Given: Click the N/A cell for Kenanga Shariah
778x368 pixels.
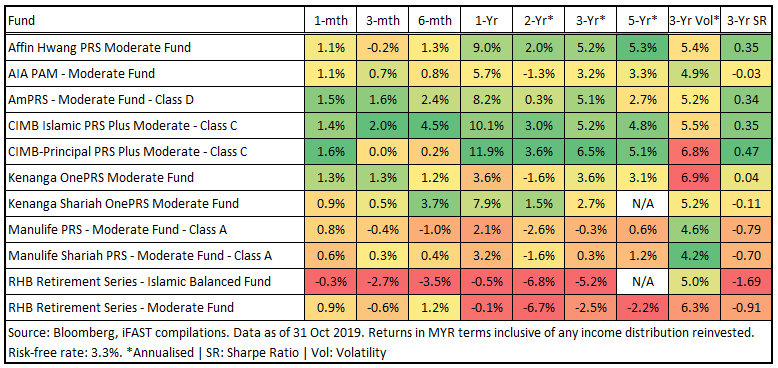Looking at the screenshot, I should point(642,204).
